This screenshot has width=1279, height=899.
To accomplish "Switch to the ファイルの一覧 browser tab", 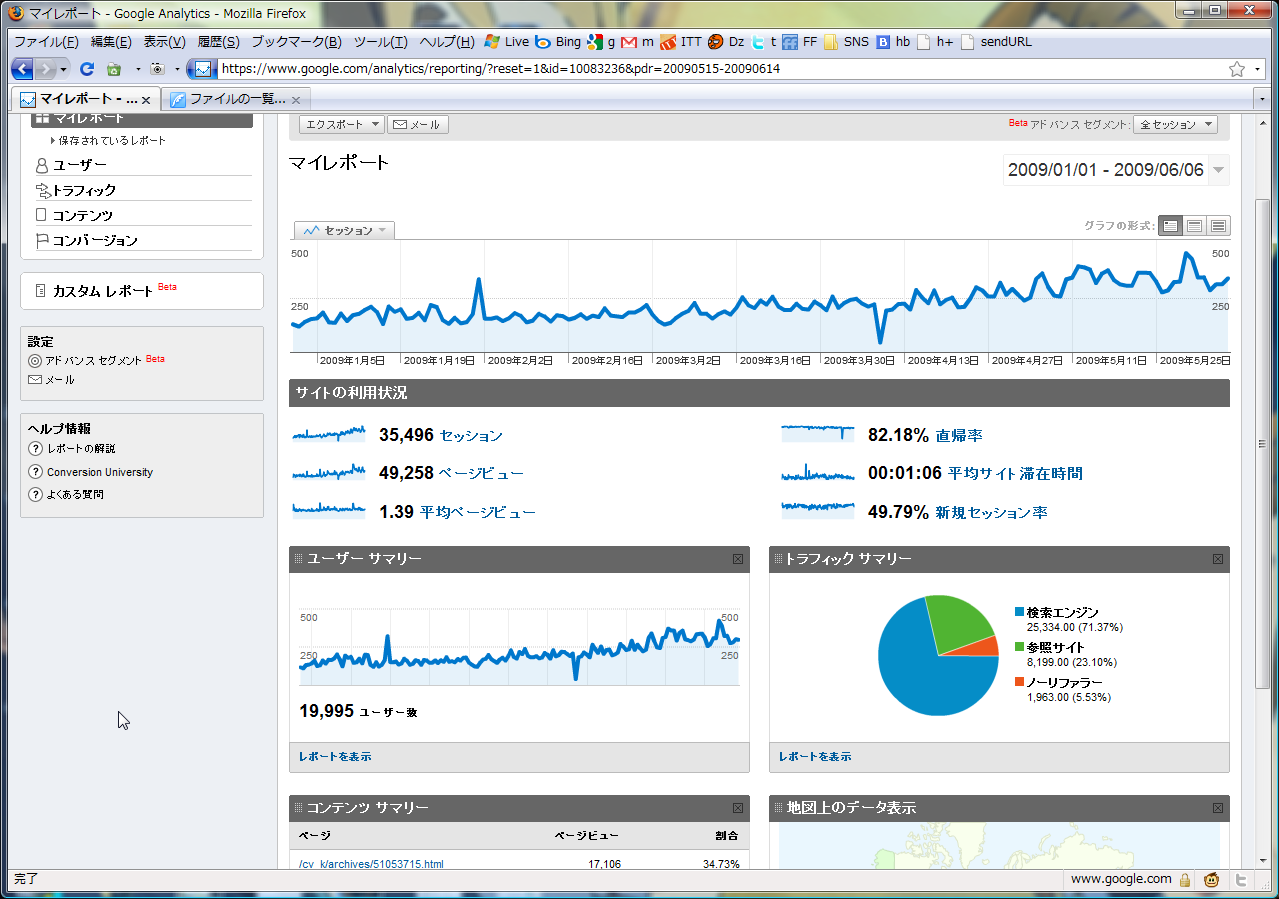I will click(235, 99).
